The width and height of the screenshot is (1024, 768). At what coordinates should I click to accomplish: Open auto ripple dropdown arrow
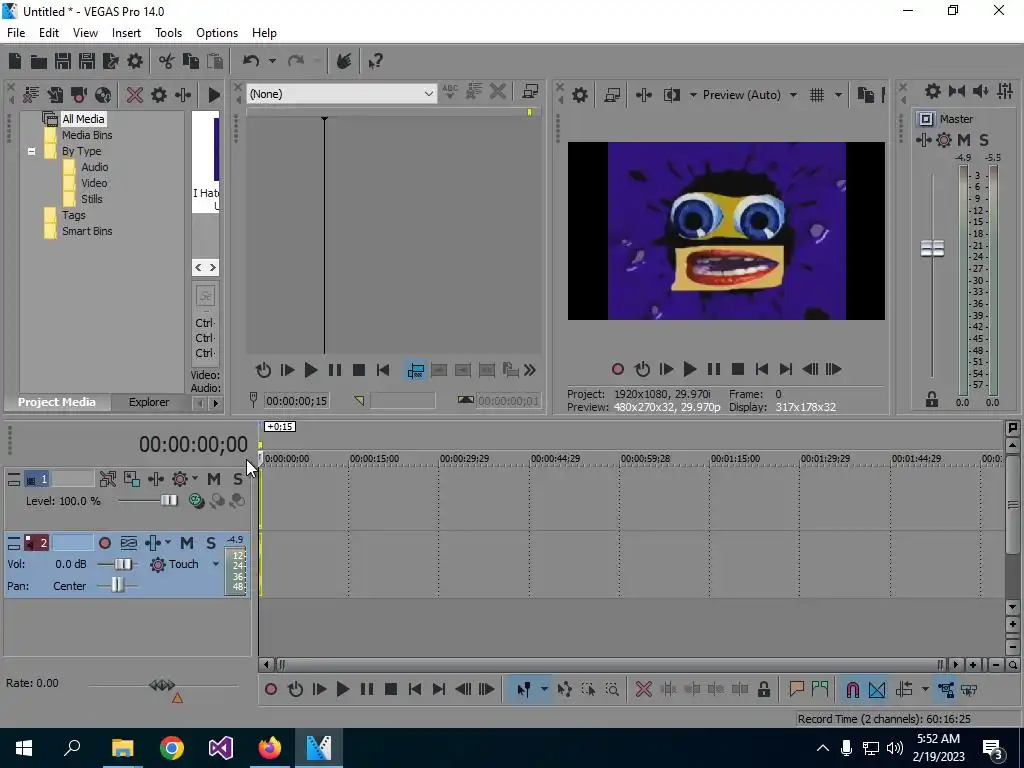(925, 690)
